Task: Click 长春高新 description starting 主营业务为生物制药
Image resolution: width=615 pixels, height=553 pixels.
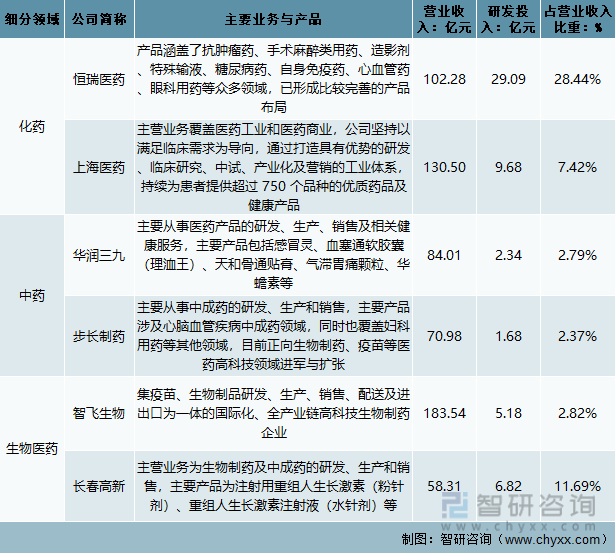Action: pos(273,486)
